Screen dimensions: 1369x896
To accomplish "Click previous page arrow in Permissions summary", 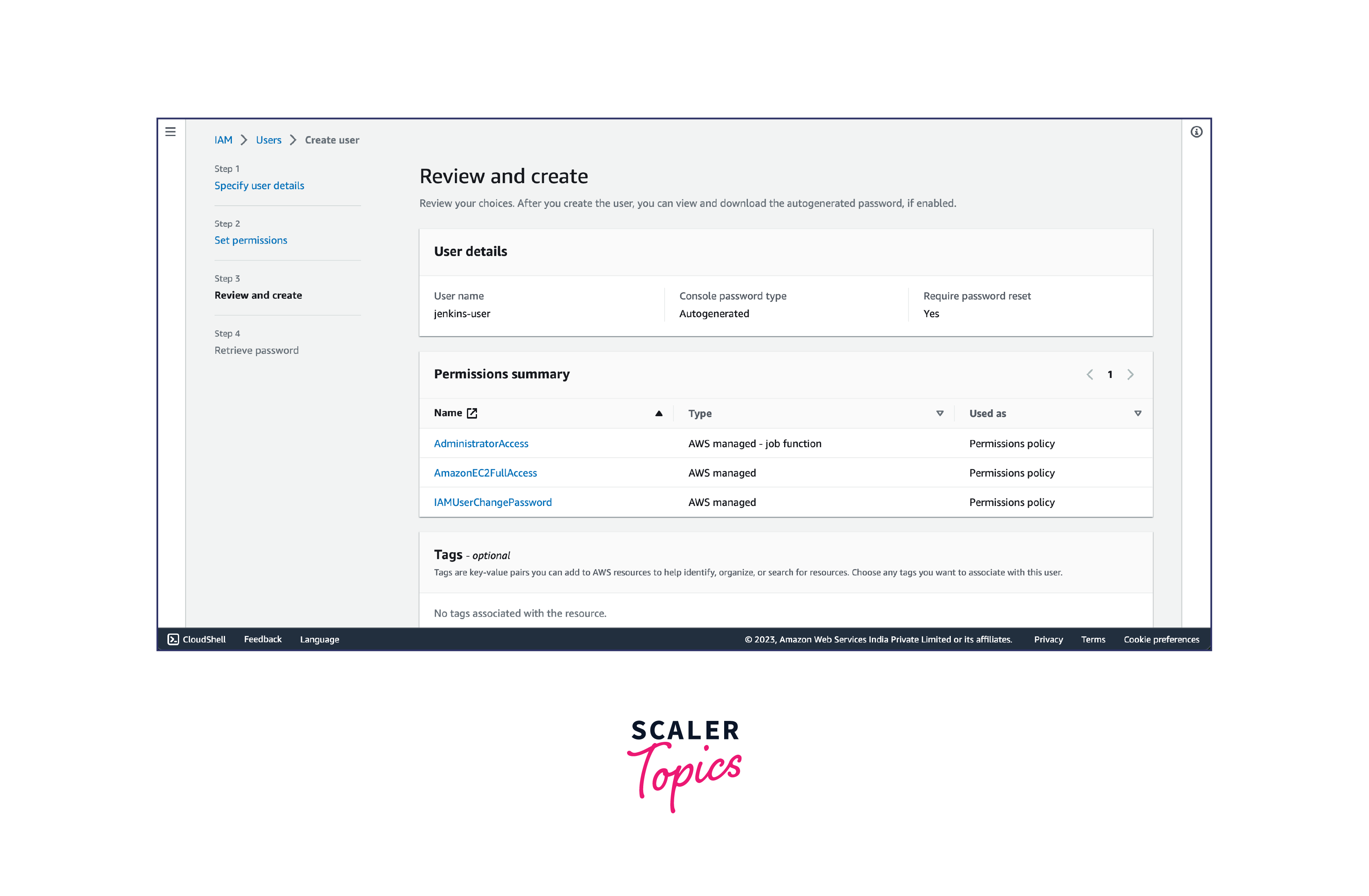I will pyautogui.click(x=1090, y=374).
